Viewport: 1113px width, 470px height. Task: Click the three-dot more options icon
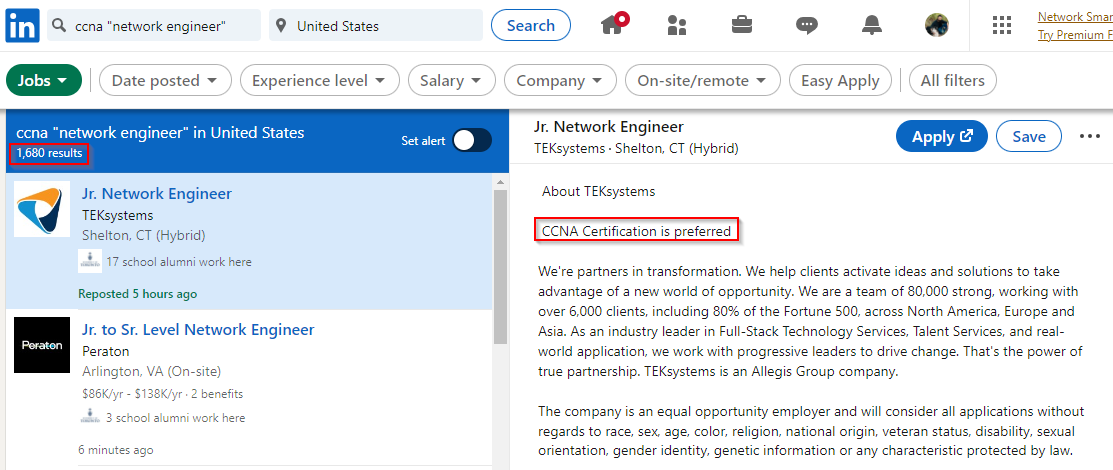pos(1090,137)
